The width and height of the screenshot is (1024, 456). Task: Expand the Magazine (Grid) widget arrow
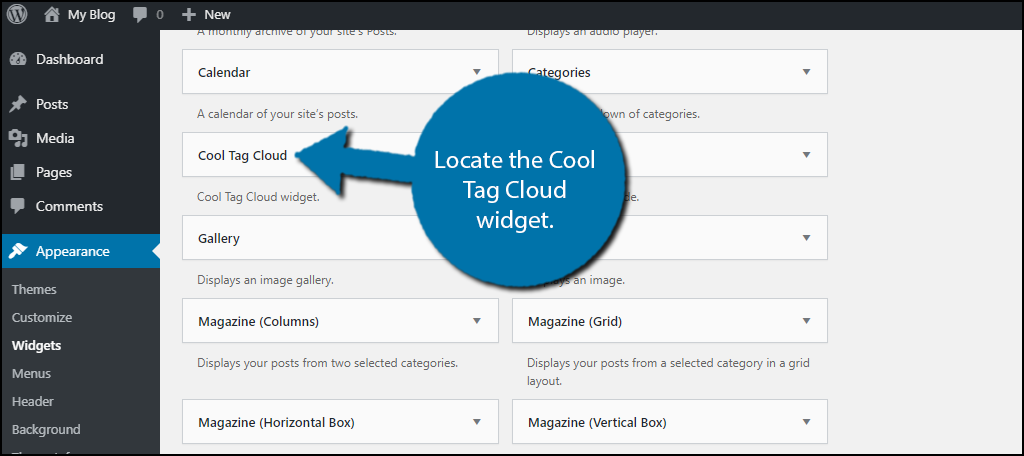807,321
